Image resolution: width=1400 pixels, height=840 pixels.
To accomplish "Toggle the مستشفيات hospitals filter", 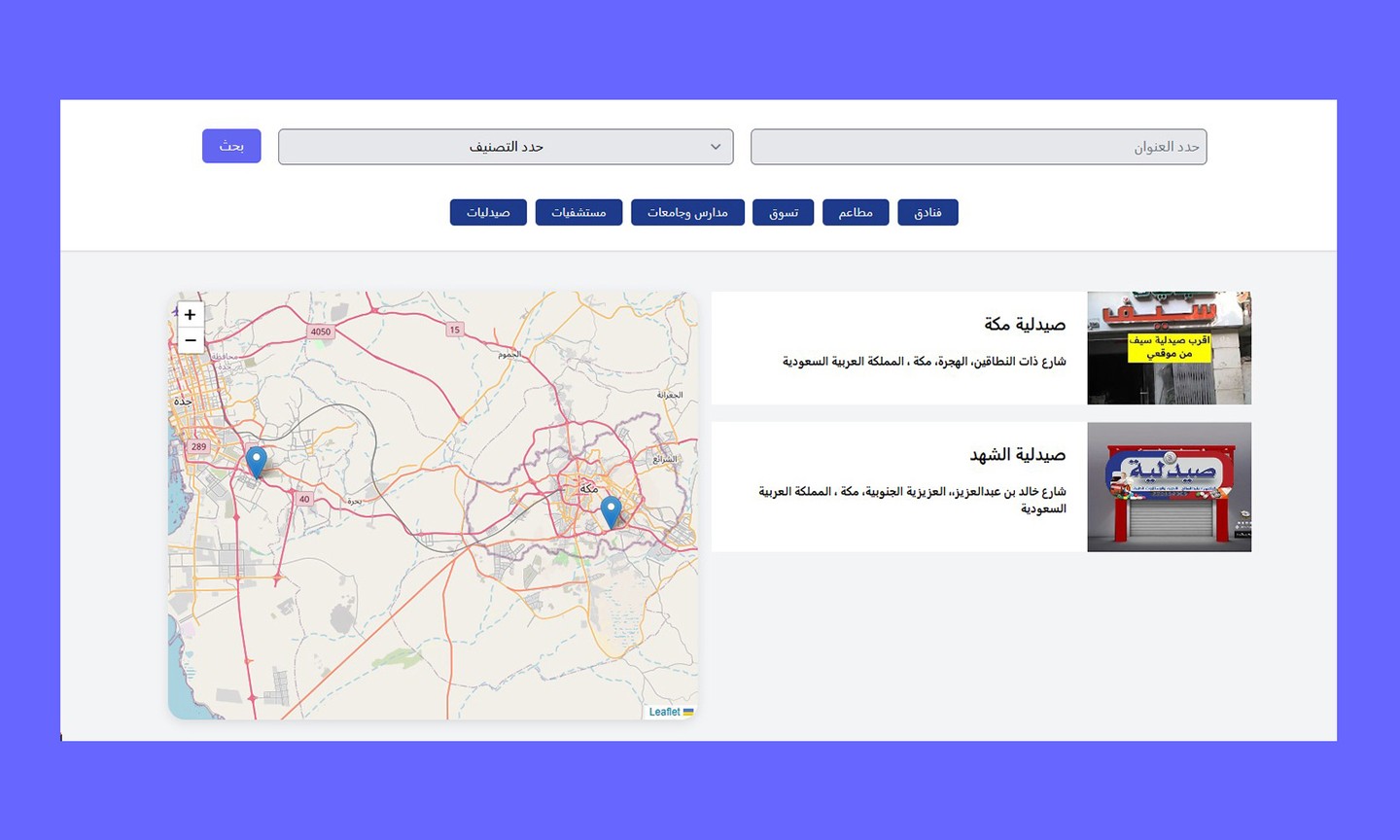I will coord(578,212).
